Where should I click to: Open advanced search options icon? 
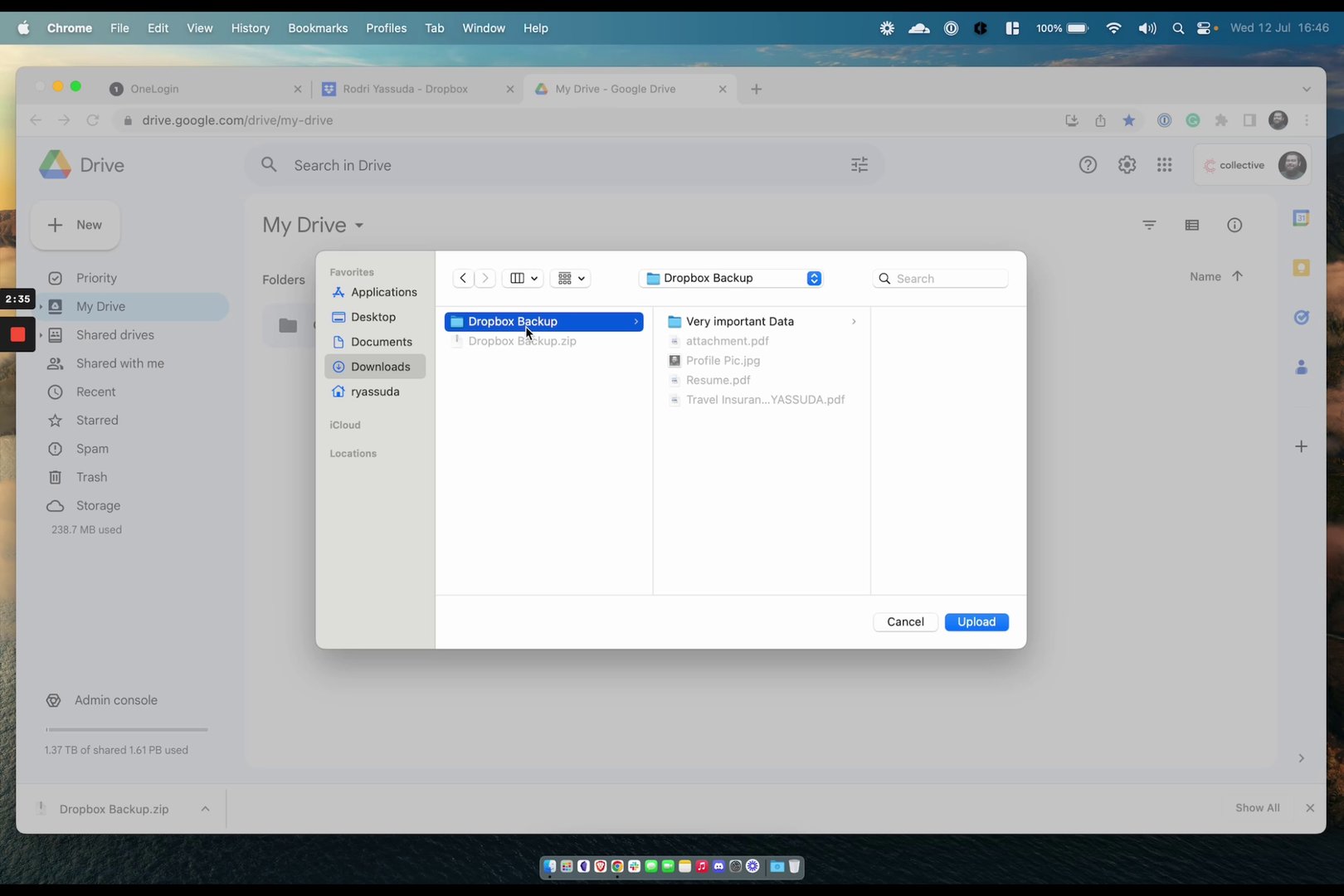point(859,165)
